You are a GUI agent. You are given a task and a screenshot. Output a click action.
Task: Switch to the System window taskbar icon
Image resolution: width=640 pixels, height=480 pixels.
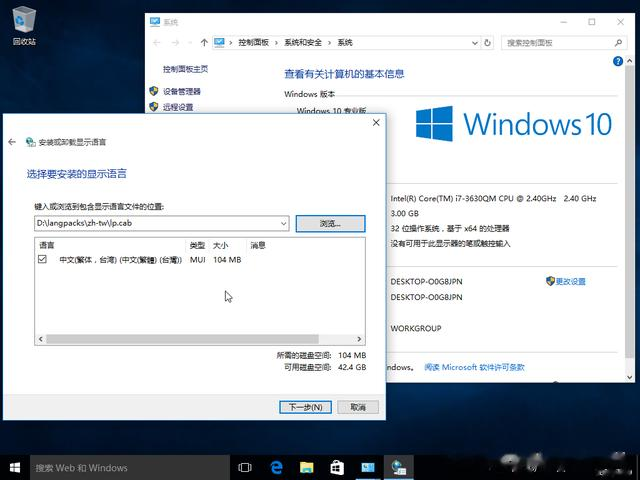pyautogui.click(x=367, y=467)
